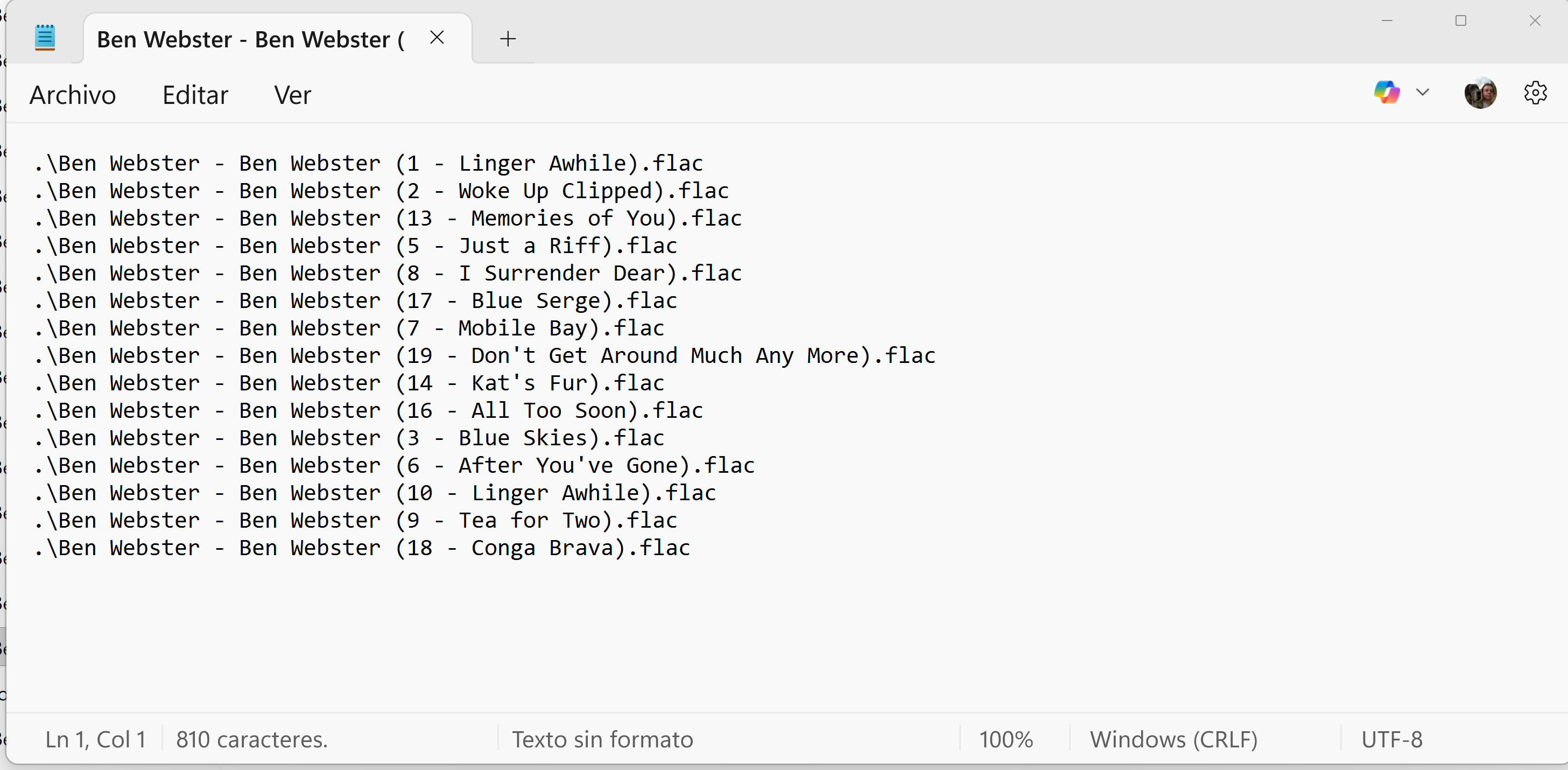Image resolution: width=1568 pixels, height=770 pixels.
Task: Open the Archivo menu
Action: [73, 95]
